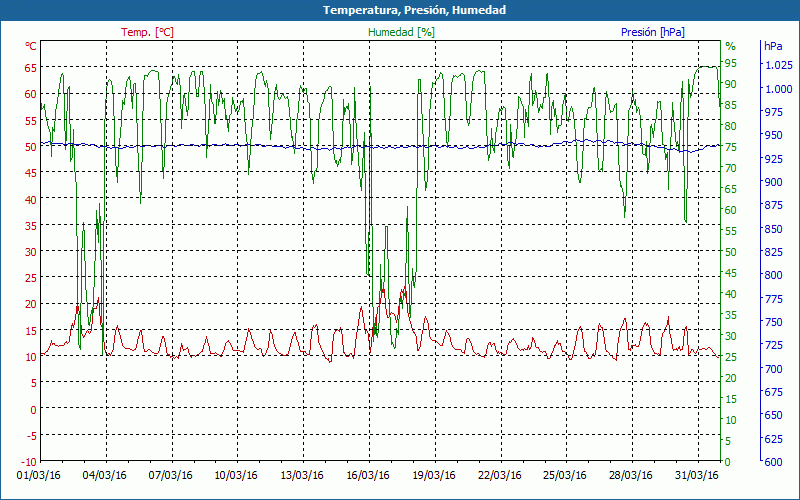This screenshot has width=800, height=500.
Task: Click the '16/03/16' date axis label
Action: click(x=368, y=476)
